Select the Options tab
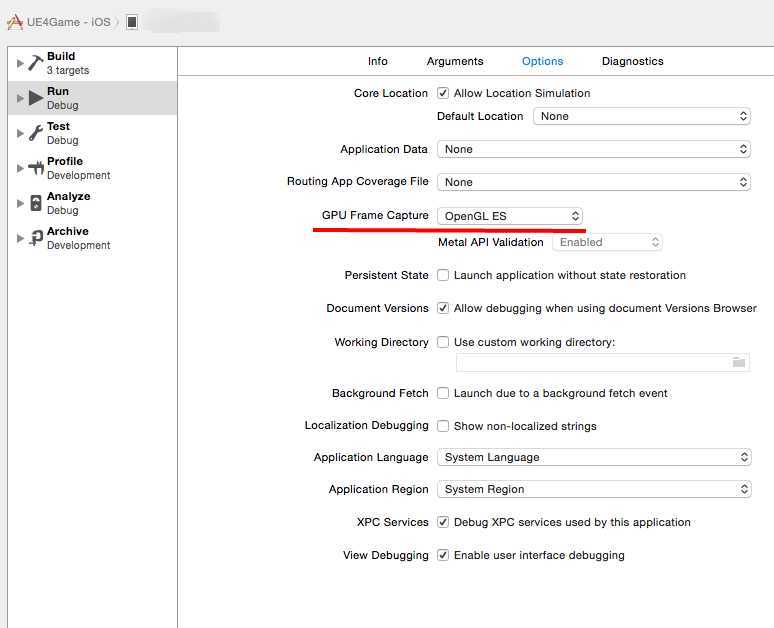Image resolution: width=774 pixels, height=628 pixels. 542,61
